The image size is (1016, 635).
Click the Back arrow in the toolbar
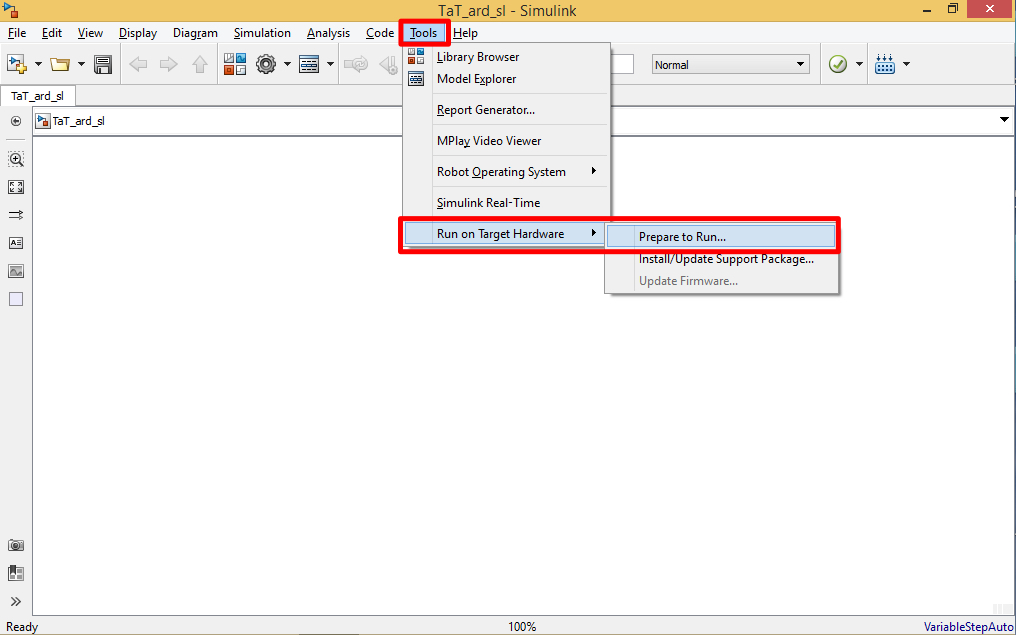pos(138,64)
